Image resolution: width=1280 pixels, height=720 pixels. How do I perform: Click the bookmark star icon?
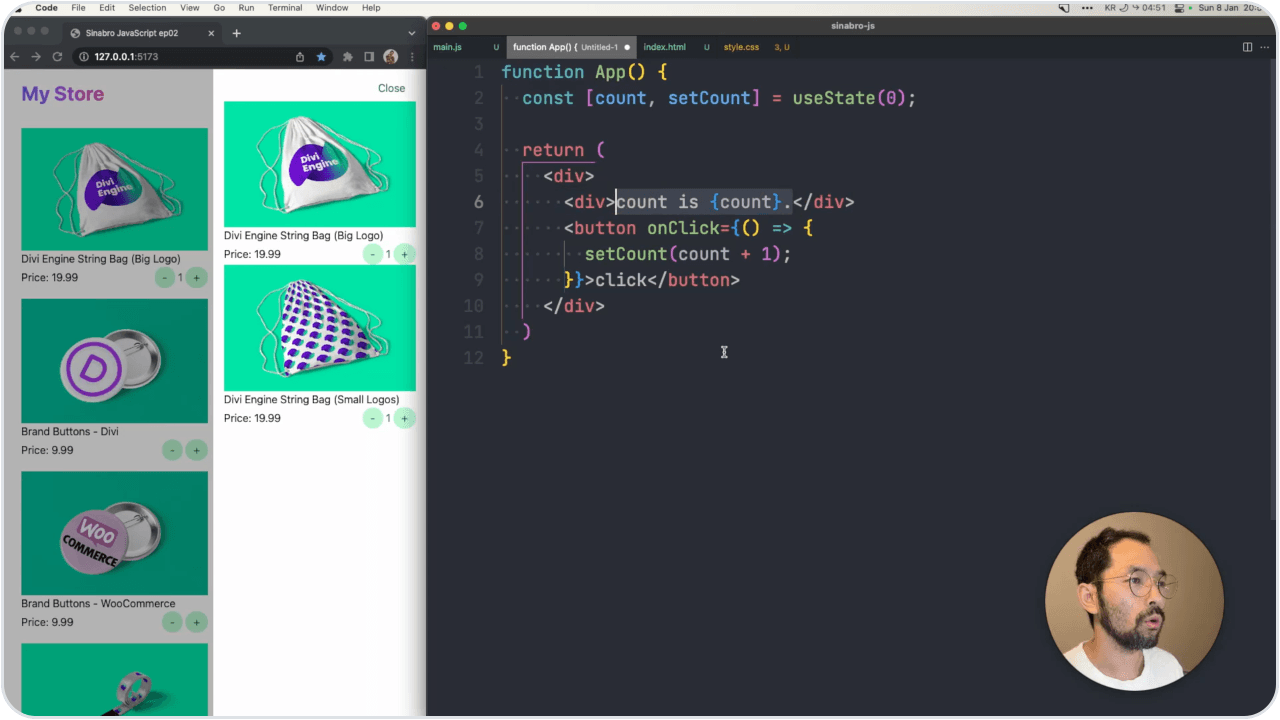[321, 57]
